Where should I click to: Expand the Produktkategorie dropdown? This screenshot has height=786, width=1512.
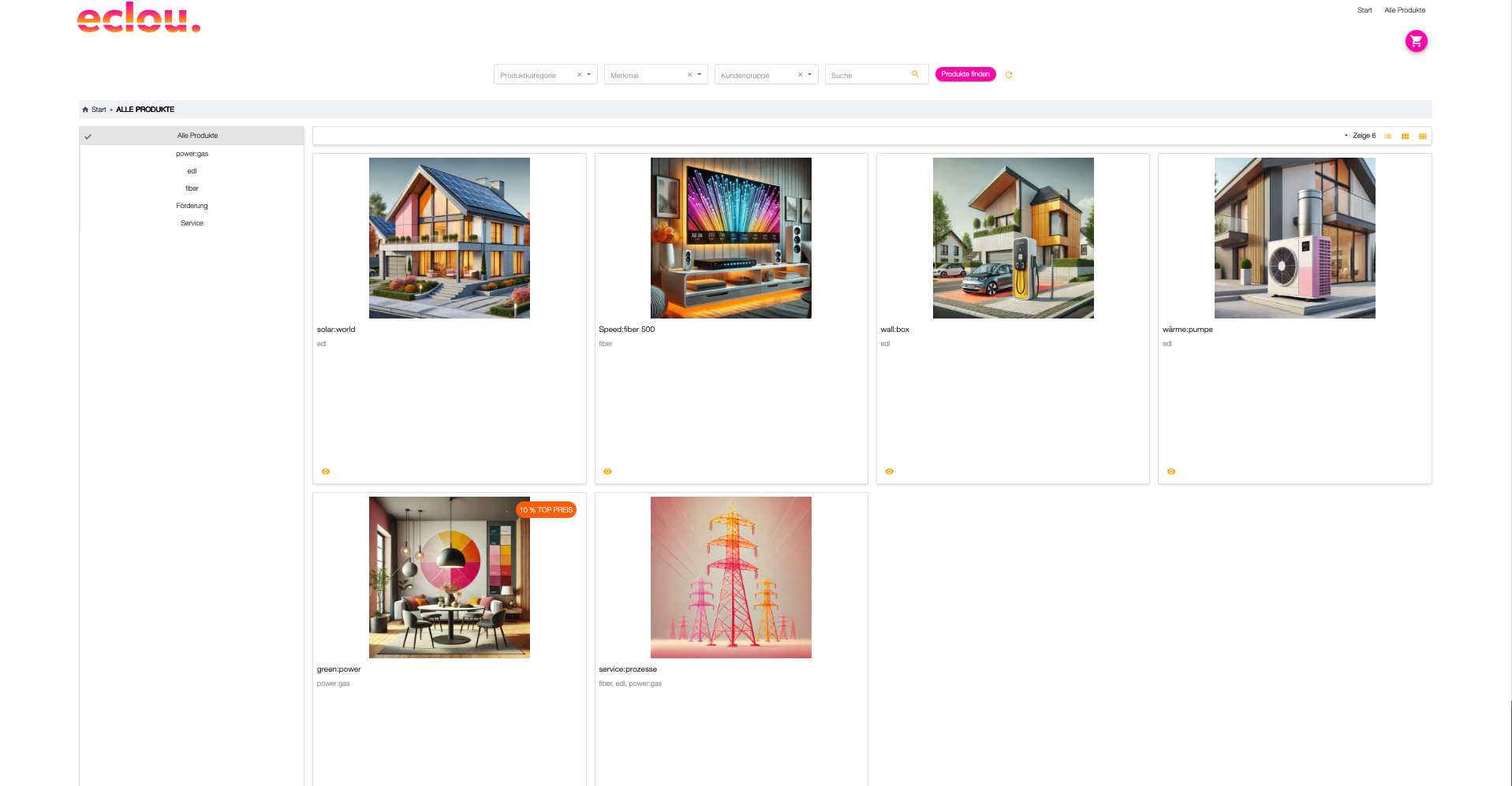[x=589, y=75]
